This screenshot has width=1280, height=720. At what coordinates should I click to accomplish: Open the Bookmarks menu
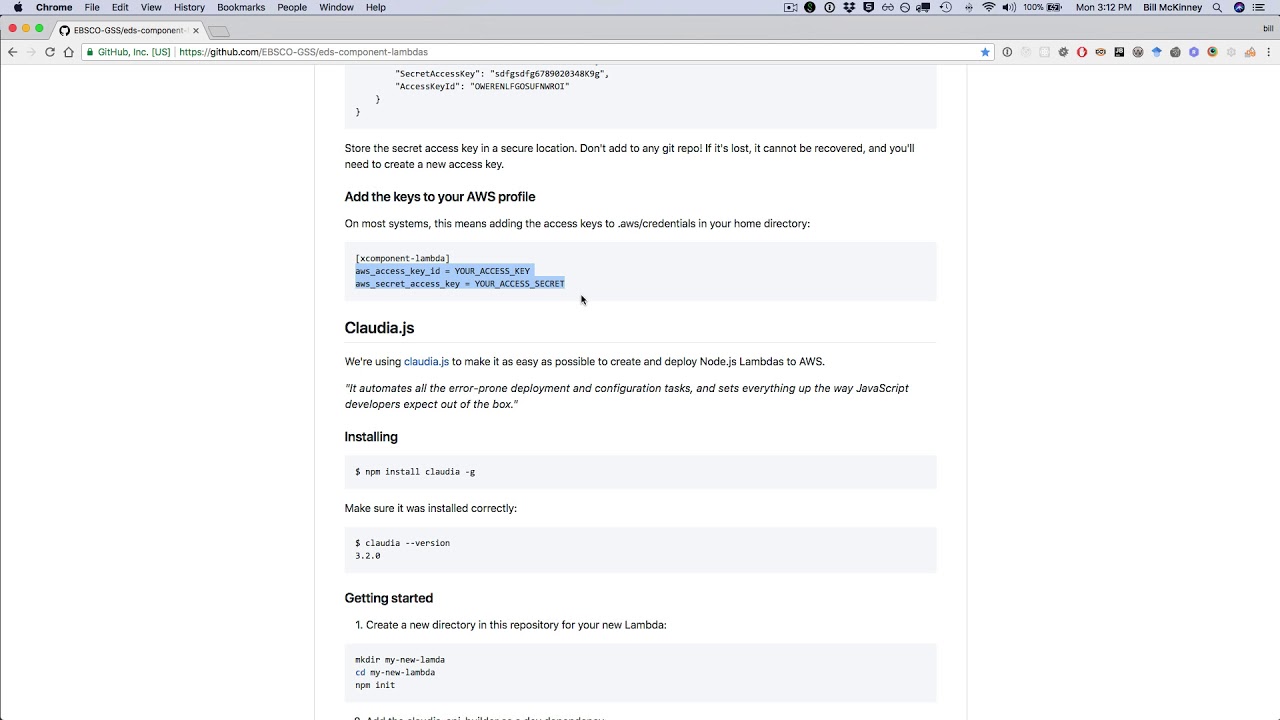pyautogui.click(x=241, y=7)
